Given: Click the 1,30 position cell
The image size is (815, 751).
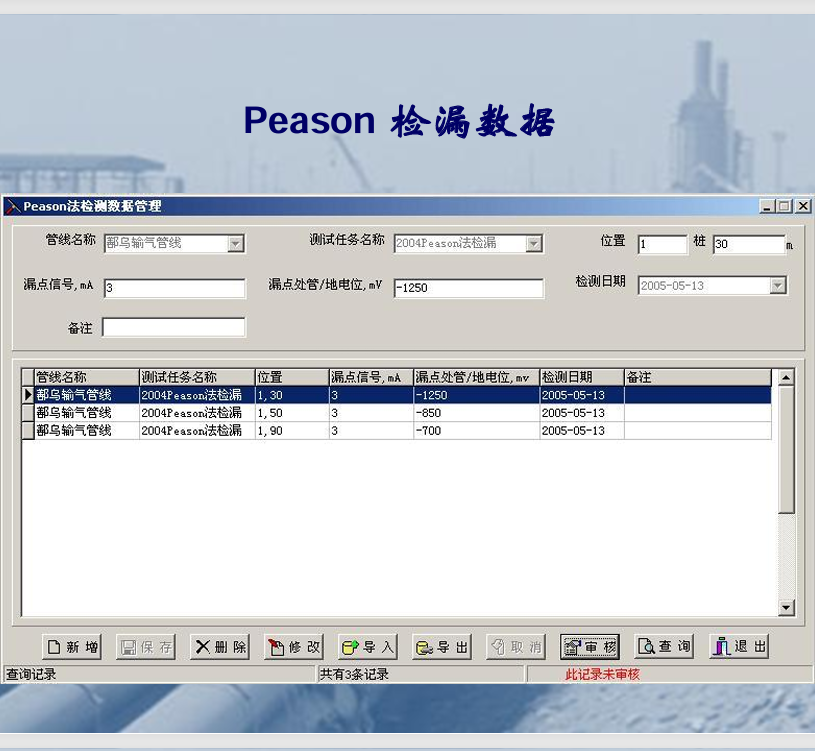Looking at the screenshot, I should pos(293,395).
